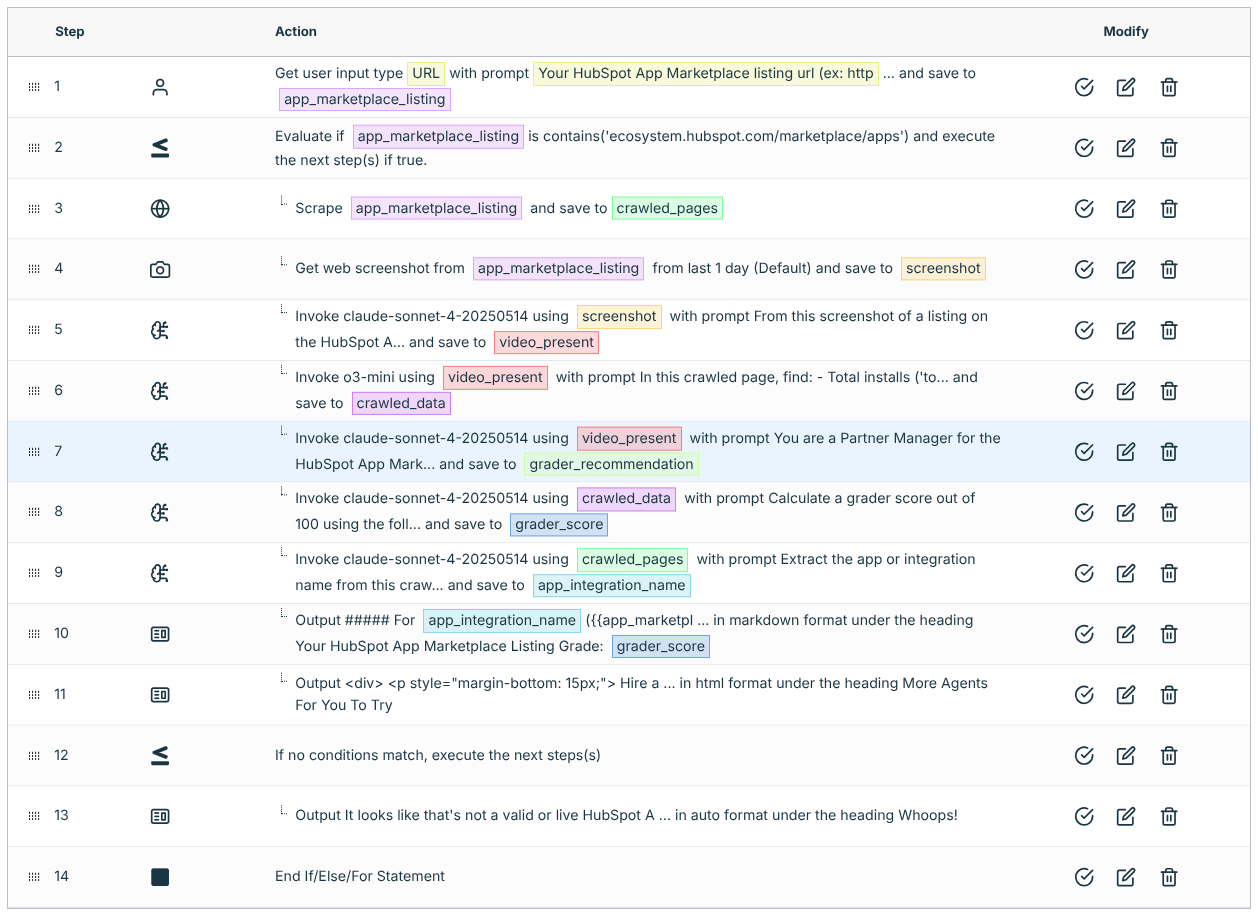Delete step 11 using its trash control
The image size is (1258, 917).
click(1169, 694)
